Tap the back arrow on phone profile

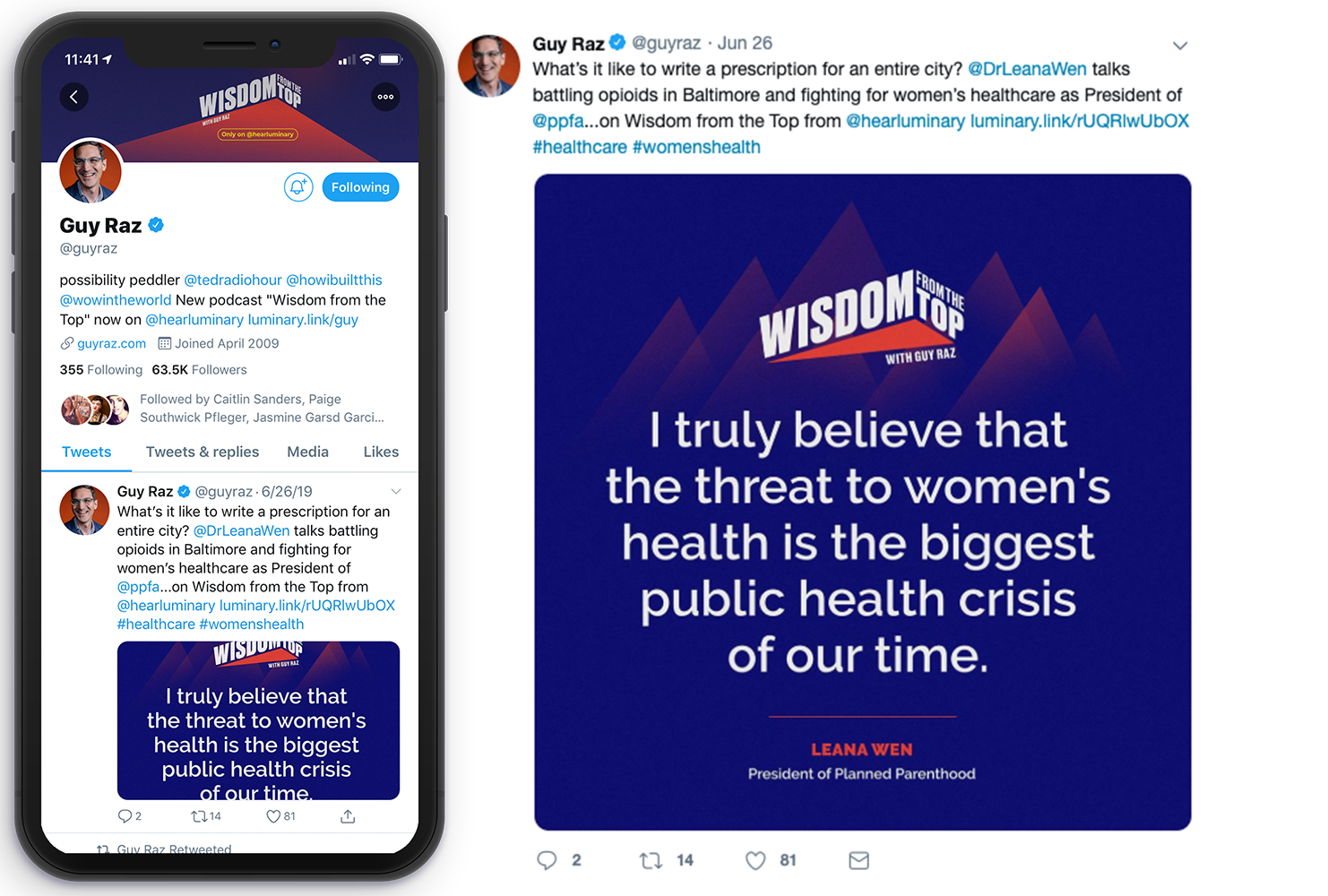pos(74,97)
